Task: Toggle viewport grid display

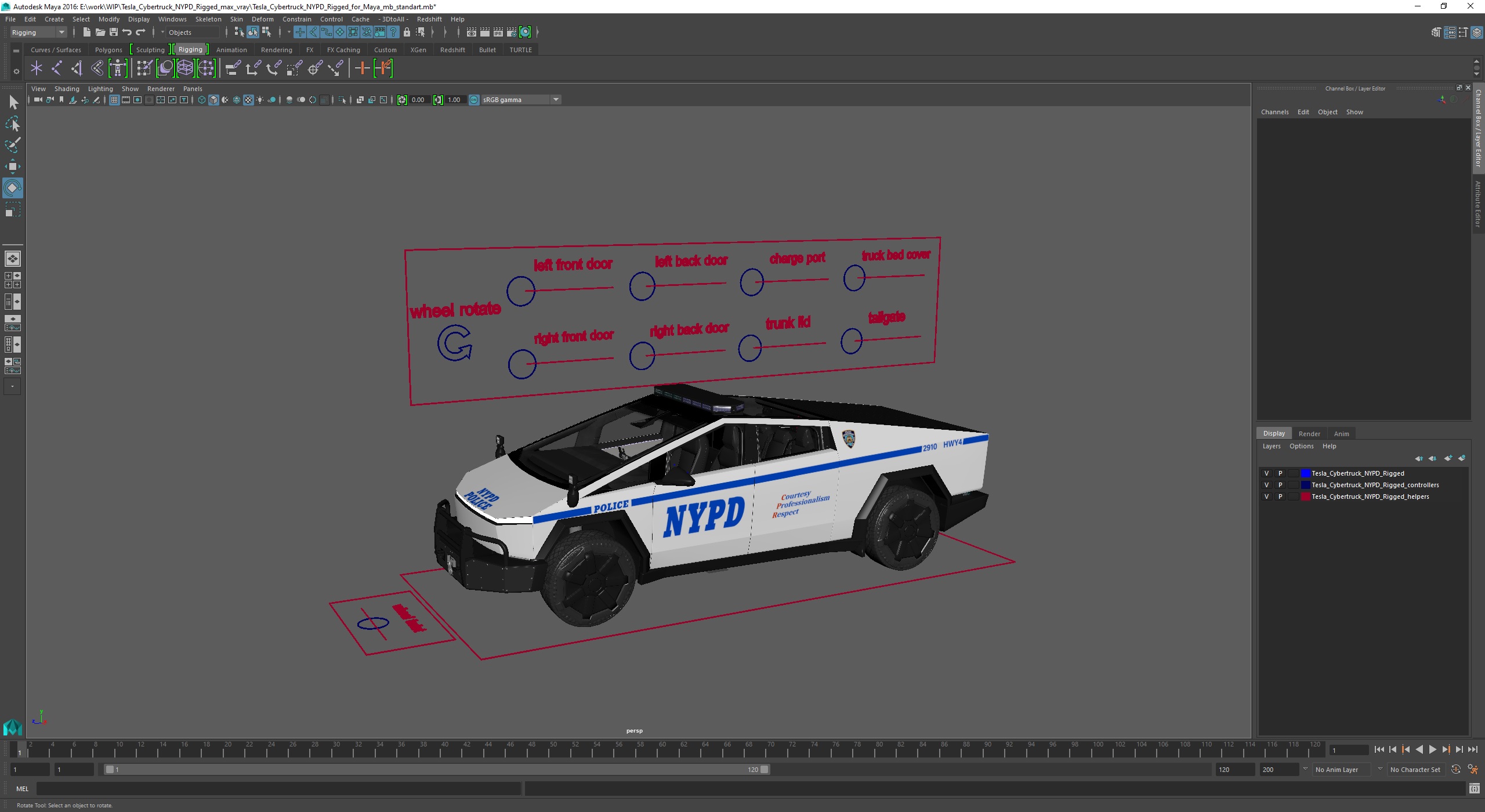Action: pyautogui.click(x=114, y=100)
